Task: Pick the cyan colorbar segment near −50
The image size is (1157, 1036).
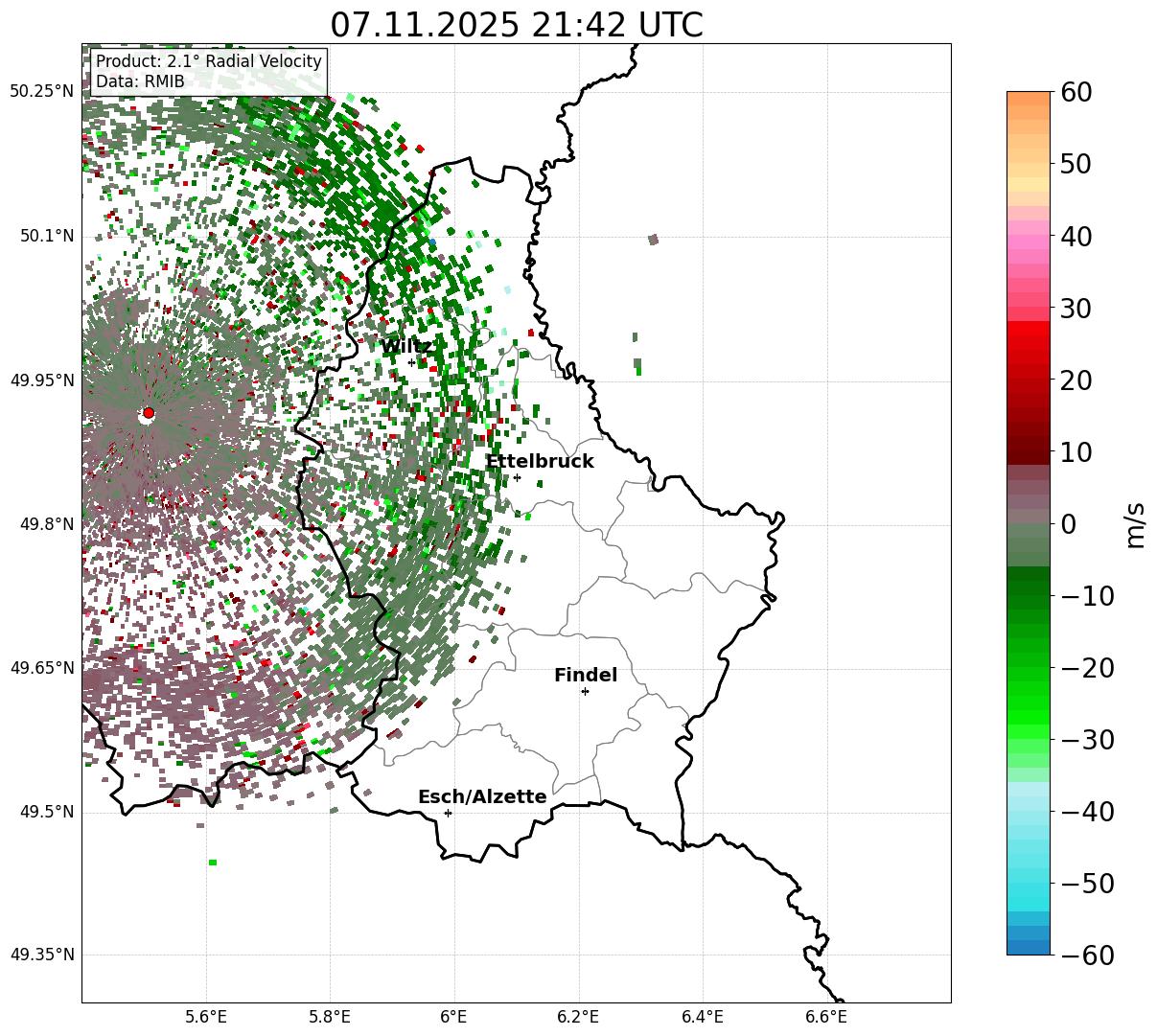Action: 1029,889
